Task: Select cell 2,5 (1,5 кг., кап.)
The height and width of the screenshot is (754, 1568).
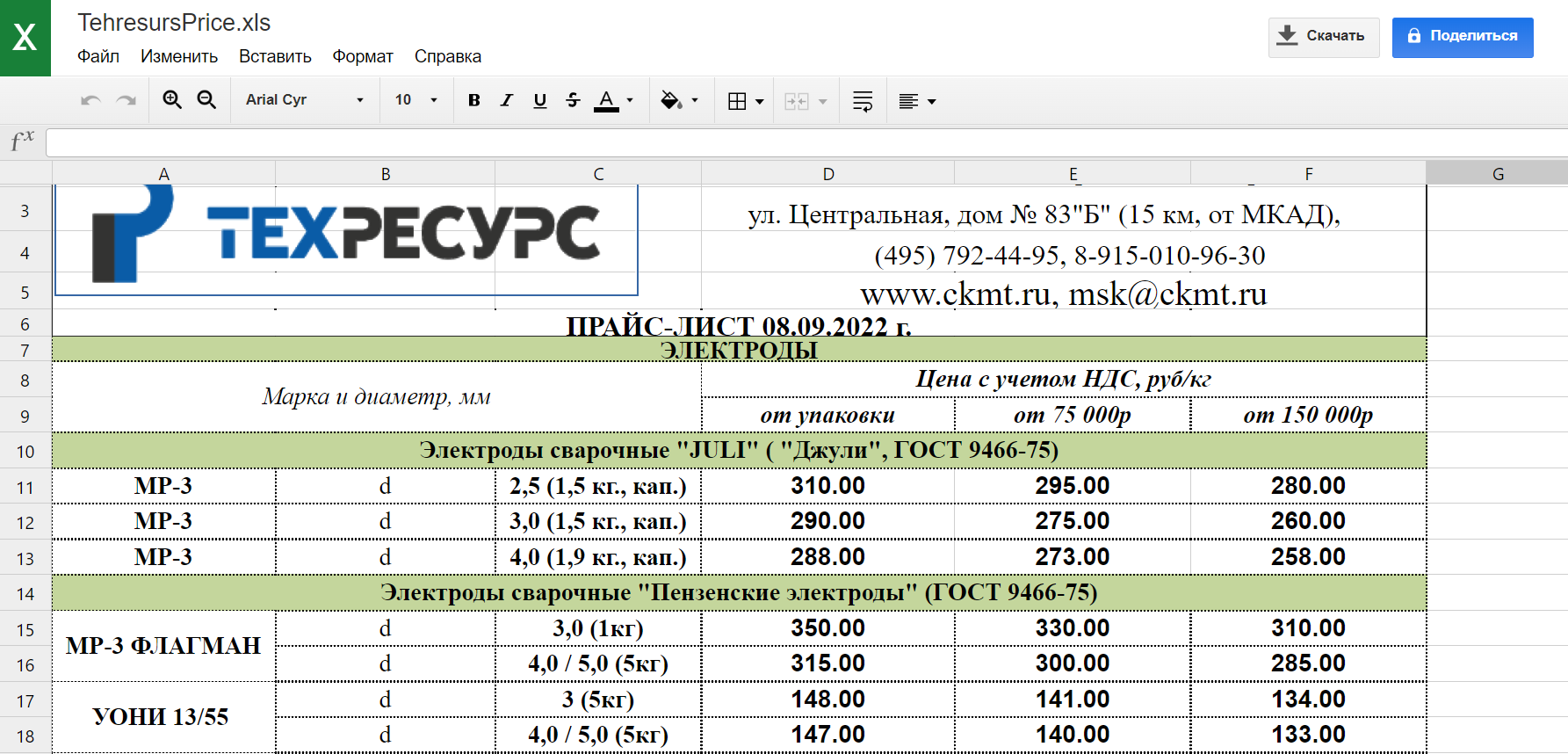Action: (x=598, y=486)
